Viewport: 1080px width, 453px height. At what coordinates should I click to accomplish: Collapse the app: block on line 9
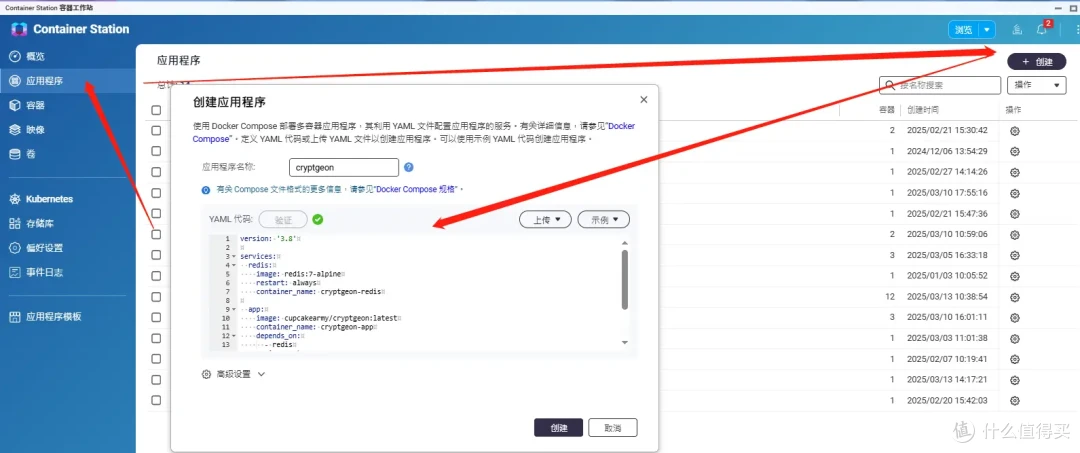232,310
